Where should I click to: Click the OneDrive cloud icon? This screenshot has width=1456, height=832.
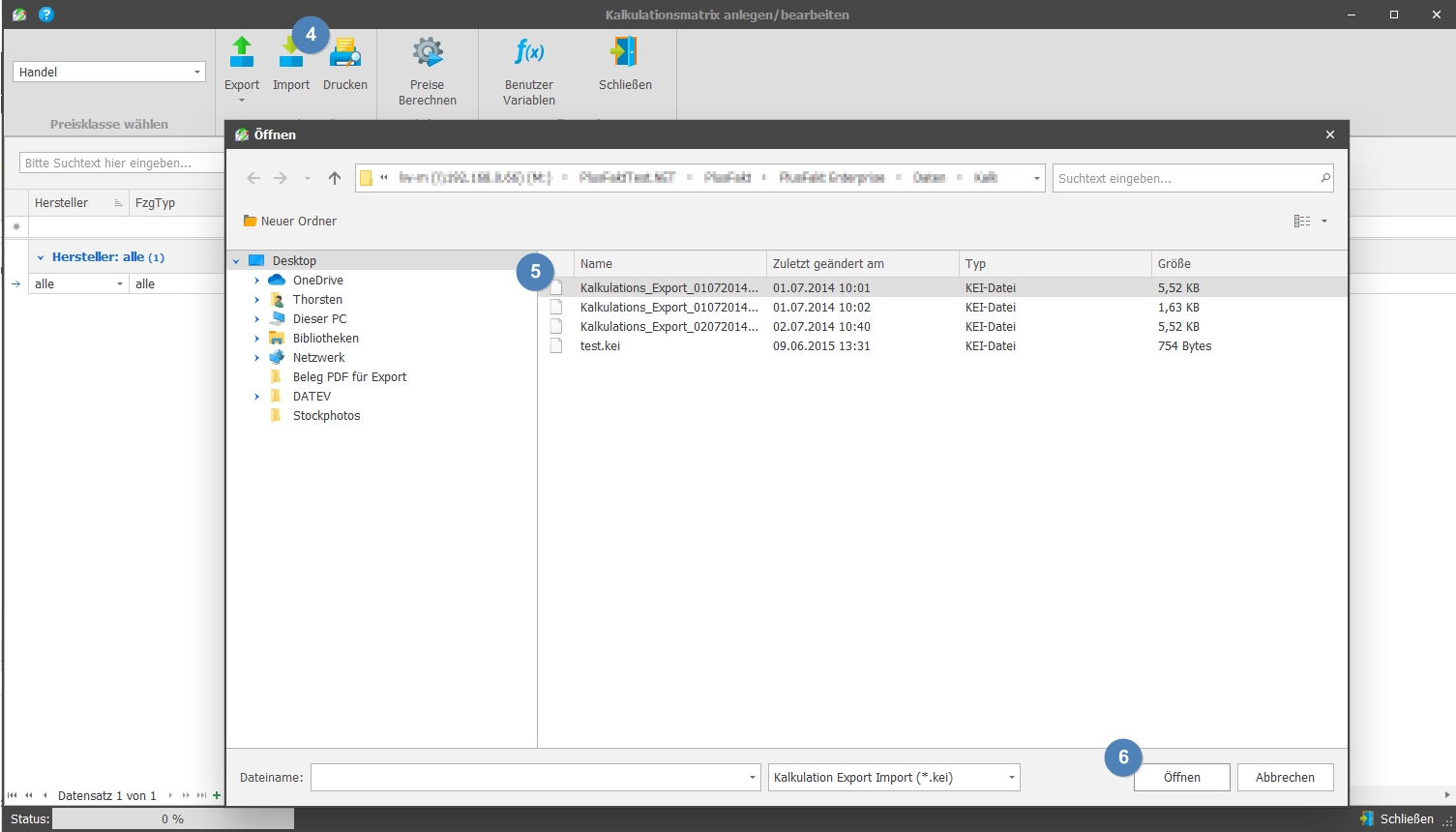point(277,280)
